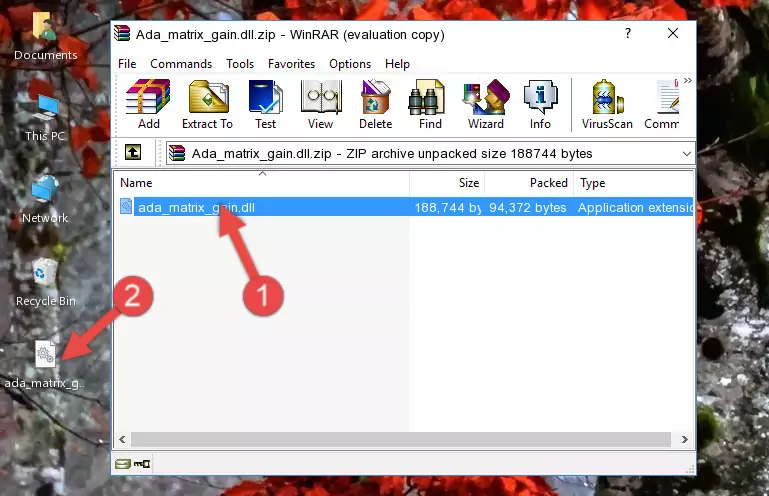
Task: Click the WinRAR title bar app icon
Action: 122,34
